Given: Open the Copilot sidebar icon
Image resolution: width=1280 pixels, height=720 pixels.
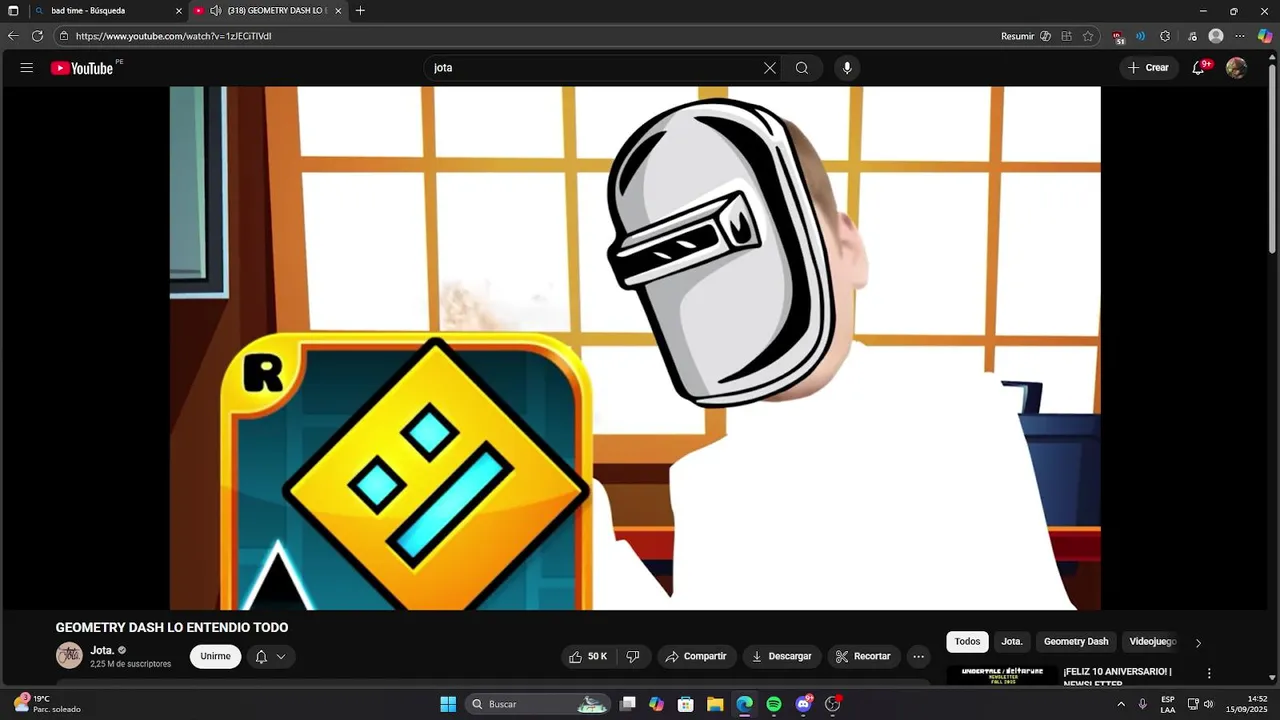Looking at the screenshot, I should [x=1265, y=36].
